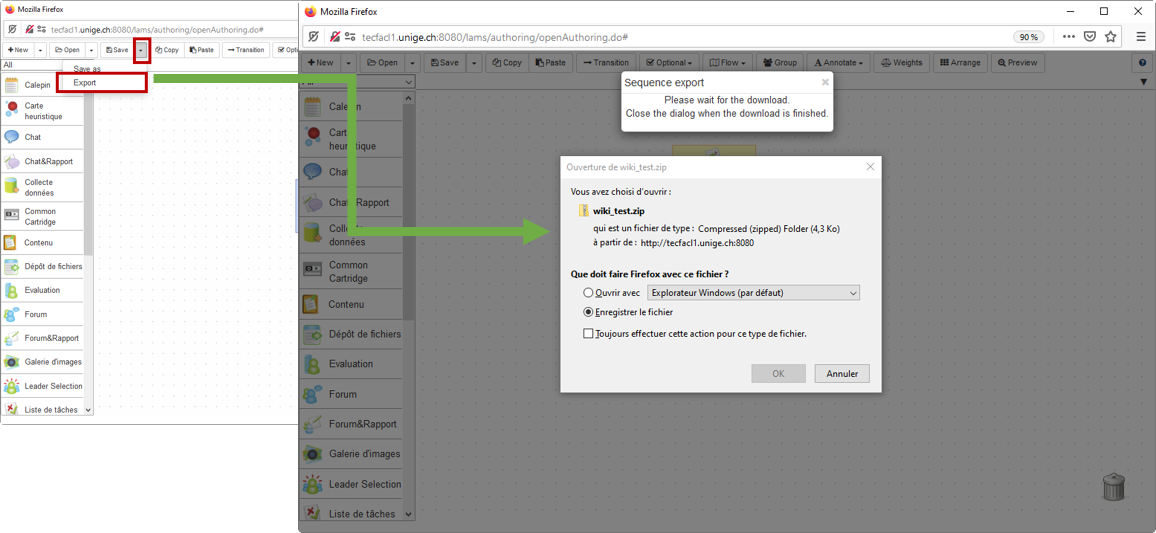
Task: Close the 'Ouverture de wiki_test.zip' dialog
Action: point(870,167)
